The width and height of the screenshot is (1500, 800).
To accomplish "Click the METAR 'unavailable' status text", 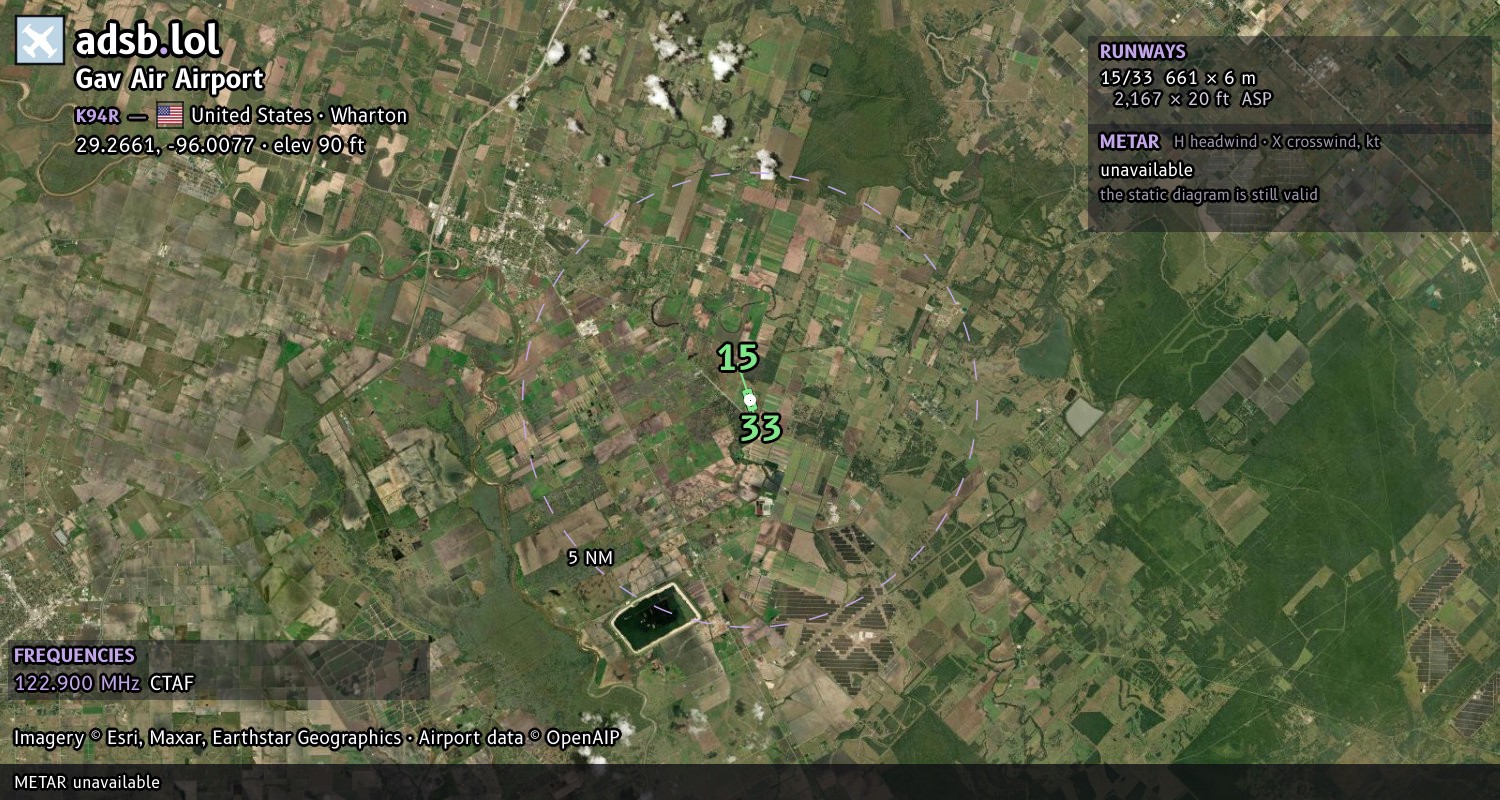I will coord(1146,170).
